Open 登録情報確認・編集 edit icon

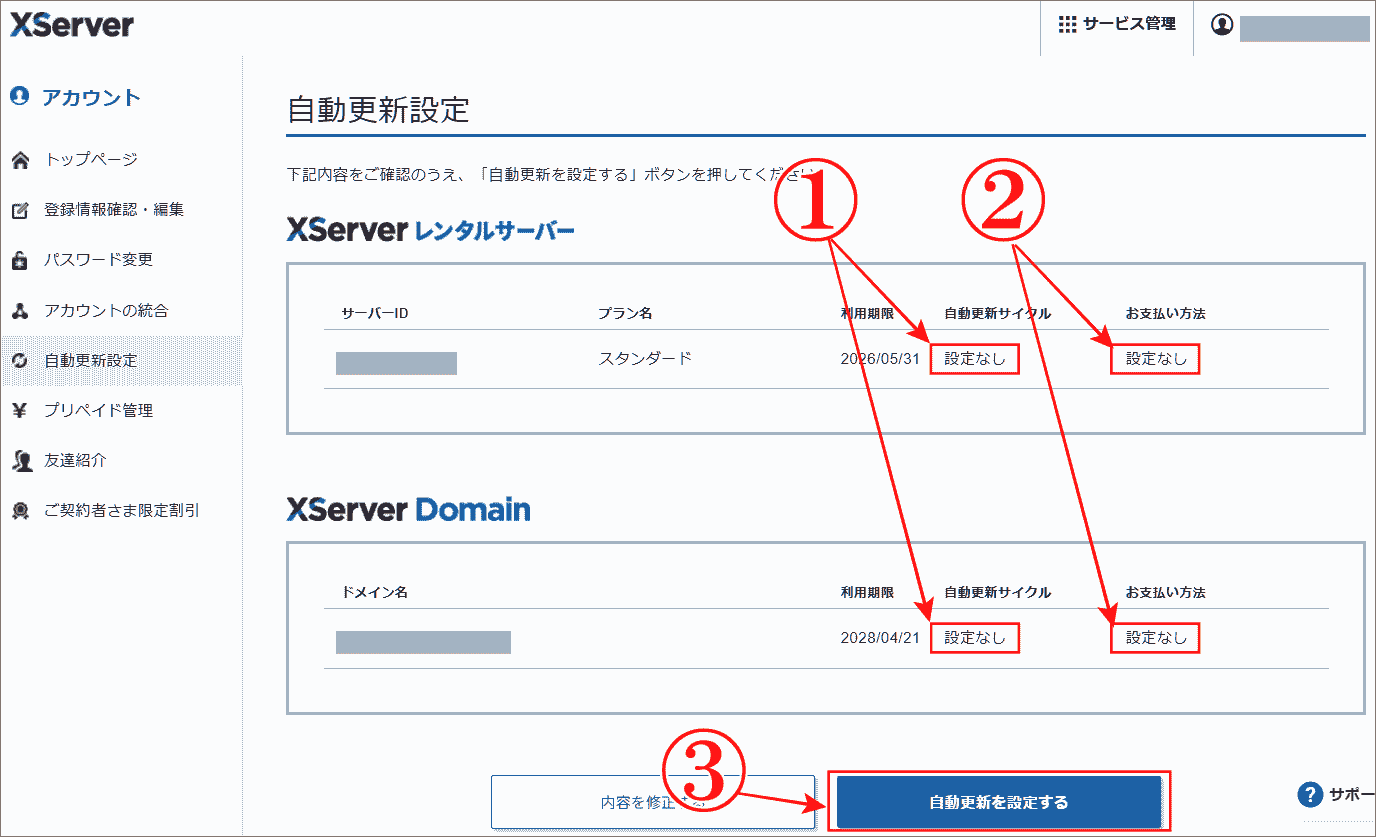(21, 208)
